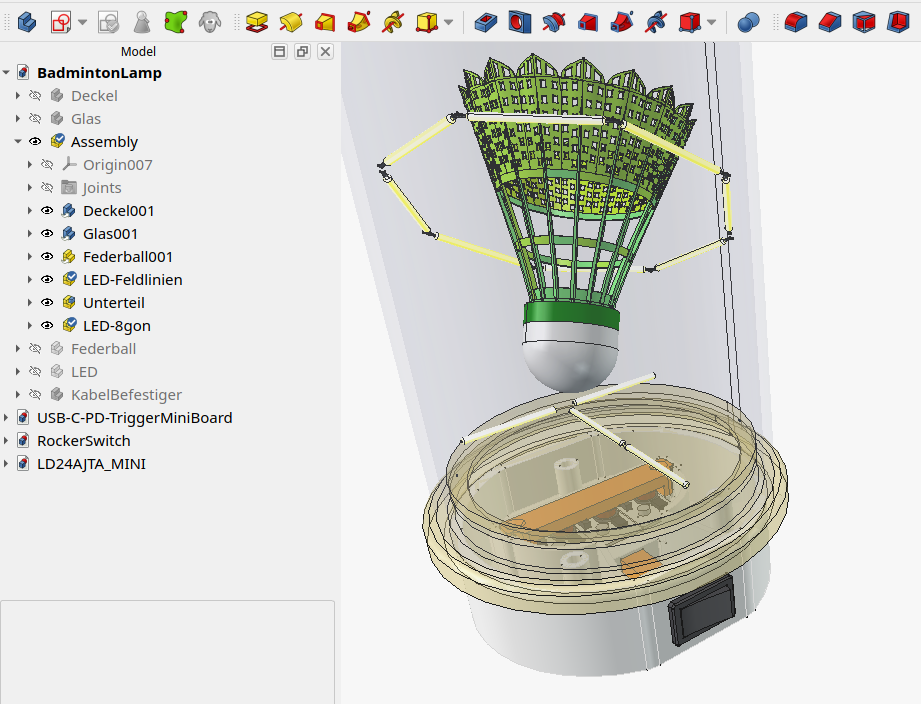Image resolution: width=921 pixels, height=704 pixels.
Task: Expand the RockerSwitch document node
Action: coord(6,441)
